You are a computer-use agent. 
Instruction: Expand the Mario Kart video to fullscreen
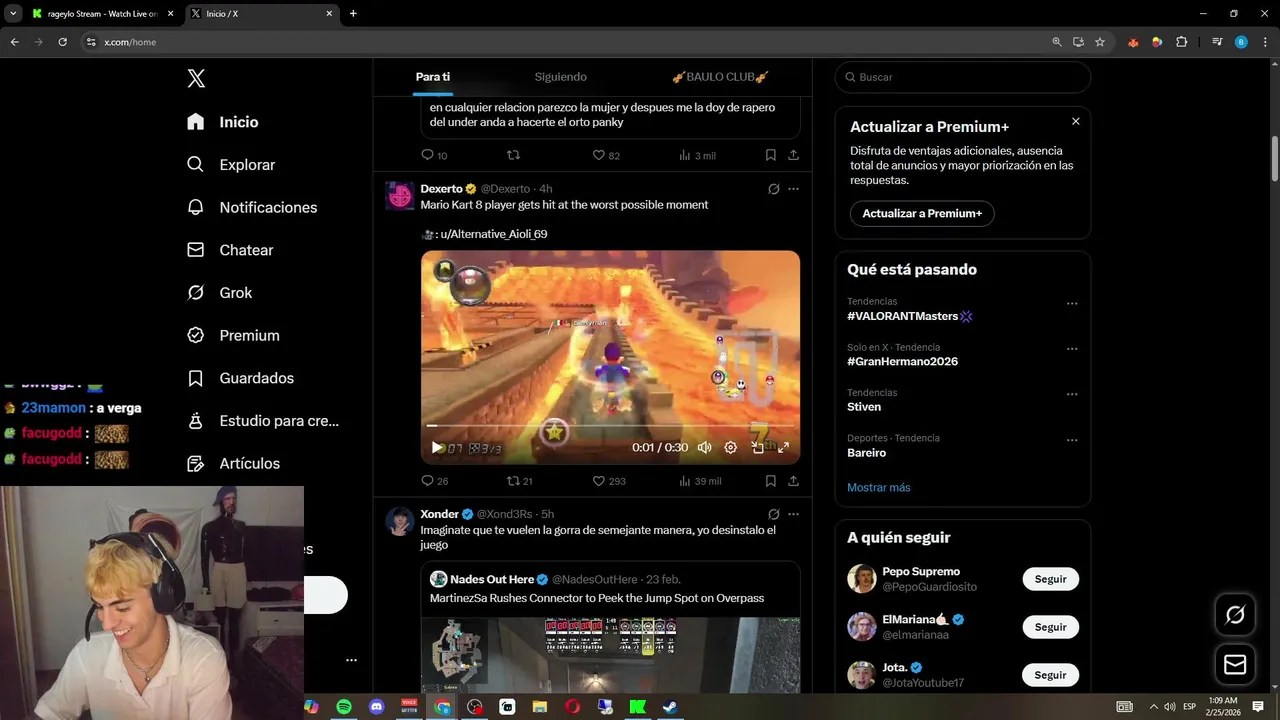[783, 448]
